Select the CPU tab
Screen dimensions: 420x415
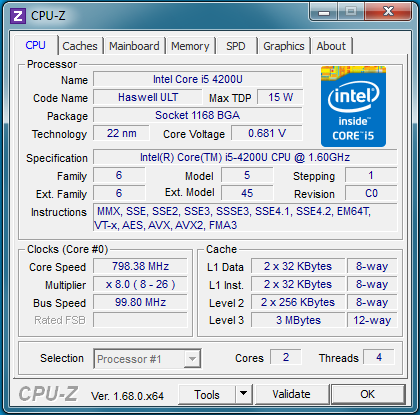[35, 45]
